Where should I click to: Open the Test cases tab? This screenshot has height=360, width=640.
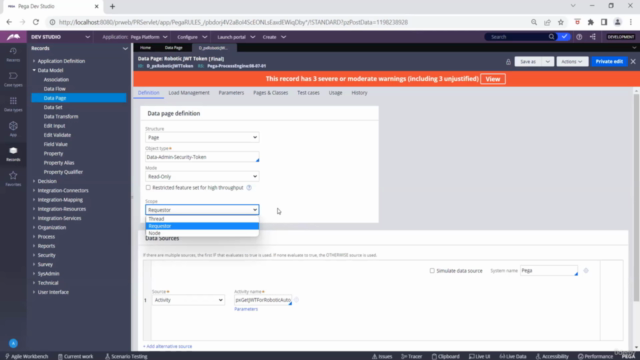pyautogui.click(x=308, y=93)
